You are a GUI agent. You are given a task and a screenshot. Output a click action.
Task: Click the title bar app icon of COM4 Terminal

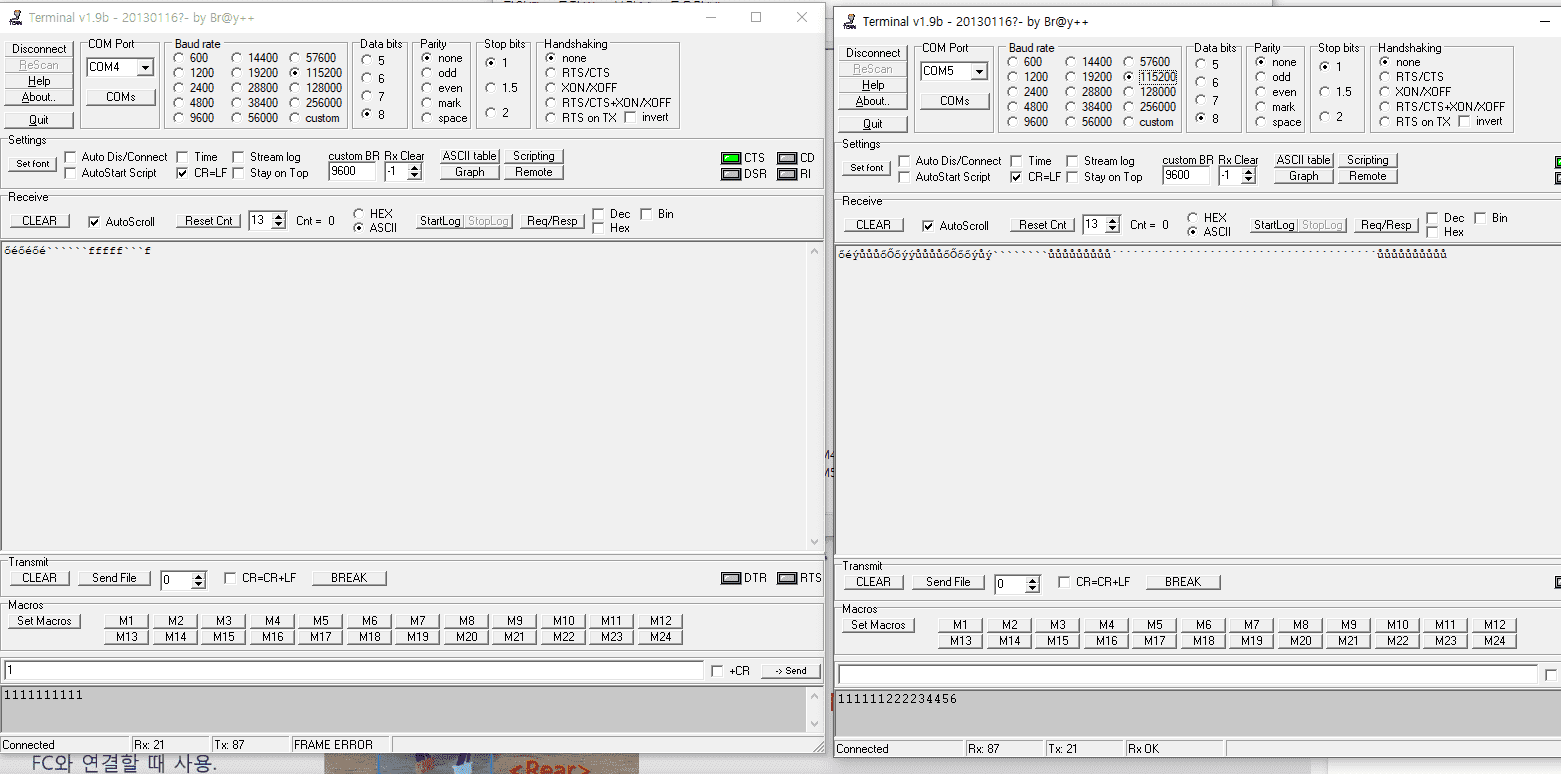pos(15,18)
